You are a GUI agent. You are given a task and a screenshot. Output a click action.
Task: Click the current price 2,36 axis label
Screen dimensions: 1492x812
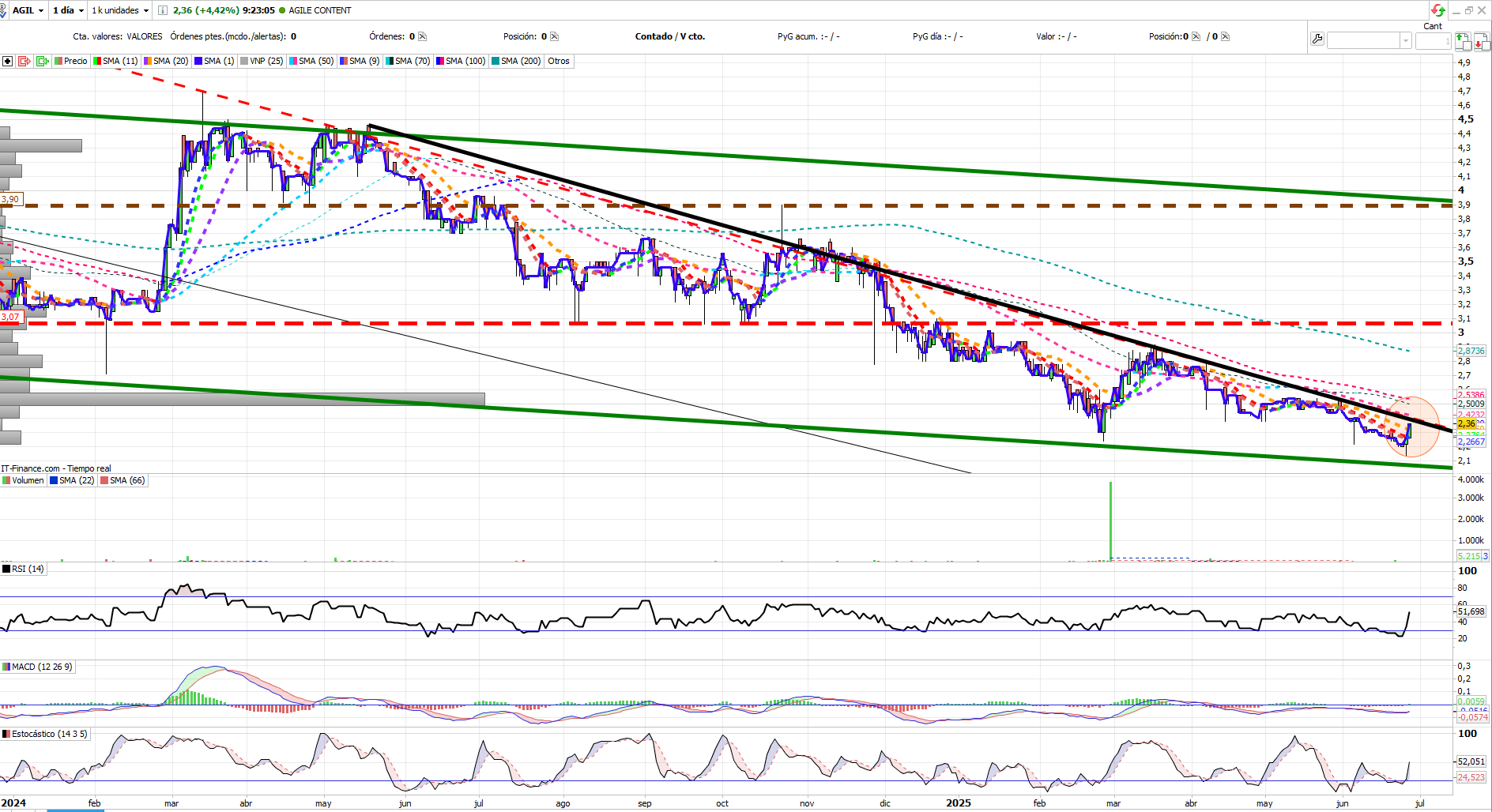click(1467, 423)
